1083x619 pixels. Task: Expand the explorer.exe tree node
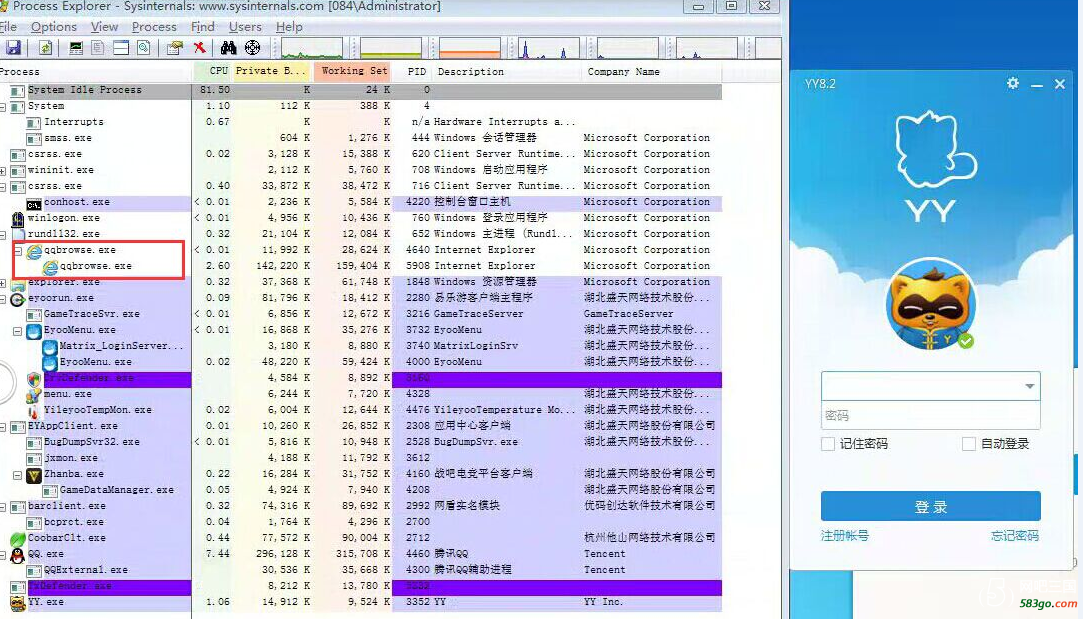click(3, 283)
